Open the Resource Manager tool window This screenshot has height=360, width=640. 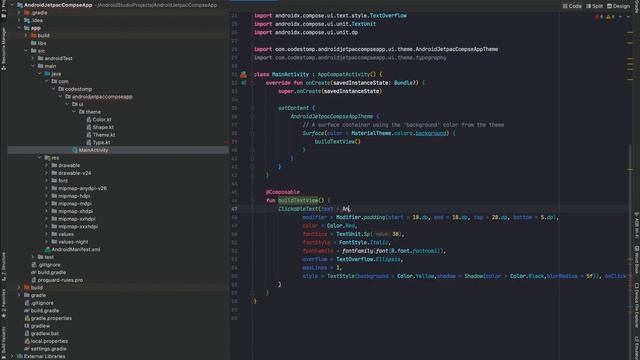pyautogui.click(x=3, y=48)
